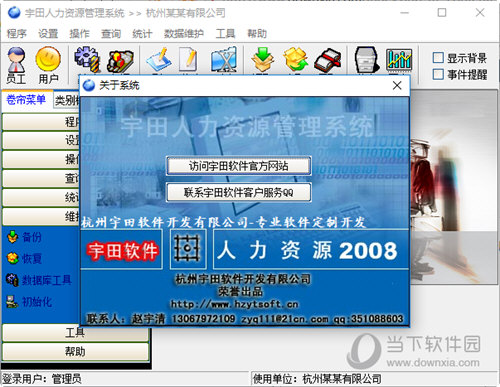Click the 初始化 label in sidebar

click(x=37, y=302)
